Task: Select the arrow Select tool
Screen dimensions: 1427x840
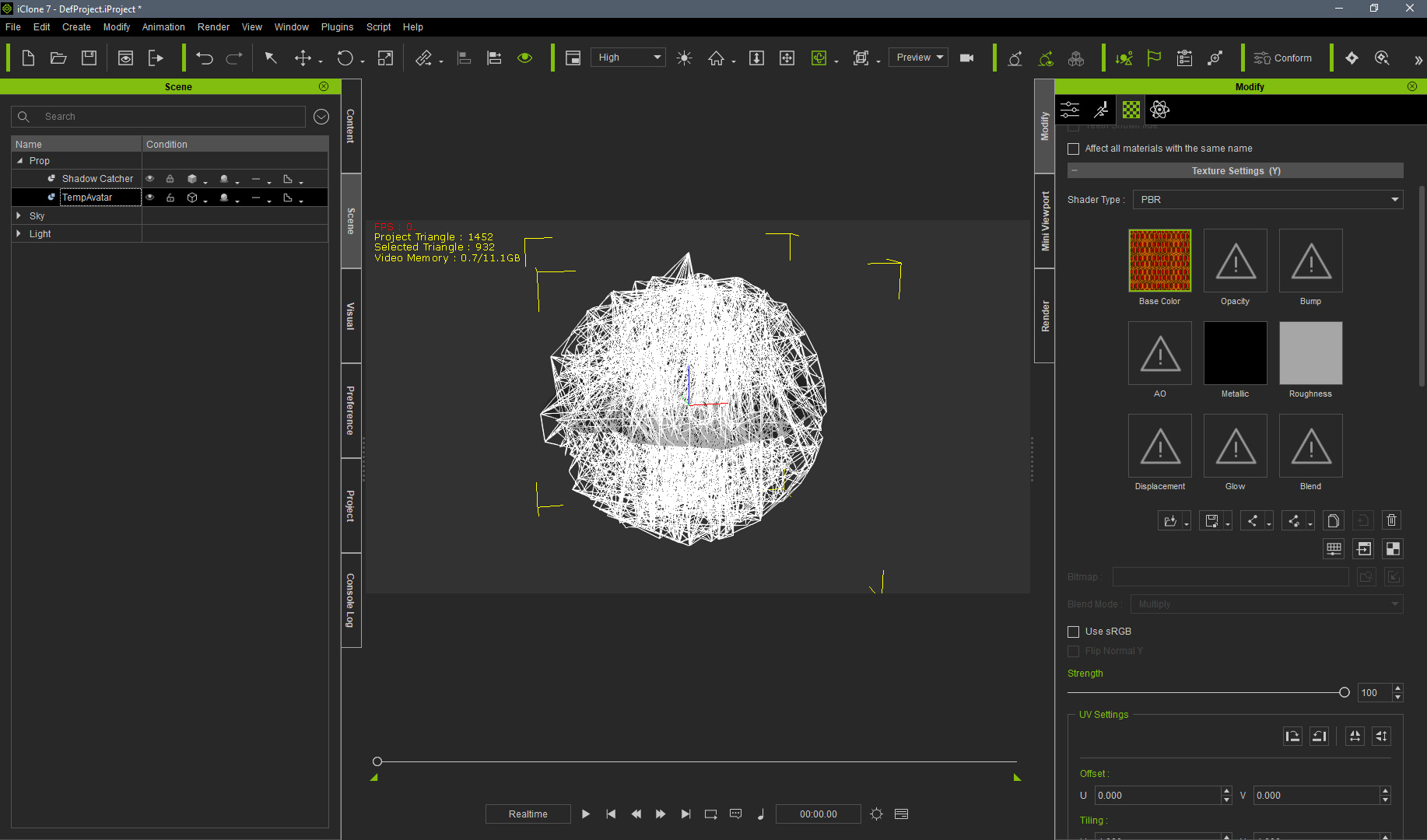Action: pyautogui.click(x=271, y=58)
